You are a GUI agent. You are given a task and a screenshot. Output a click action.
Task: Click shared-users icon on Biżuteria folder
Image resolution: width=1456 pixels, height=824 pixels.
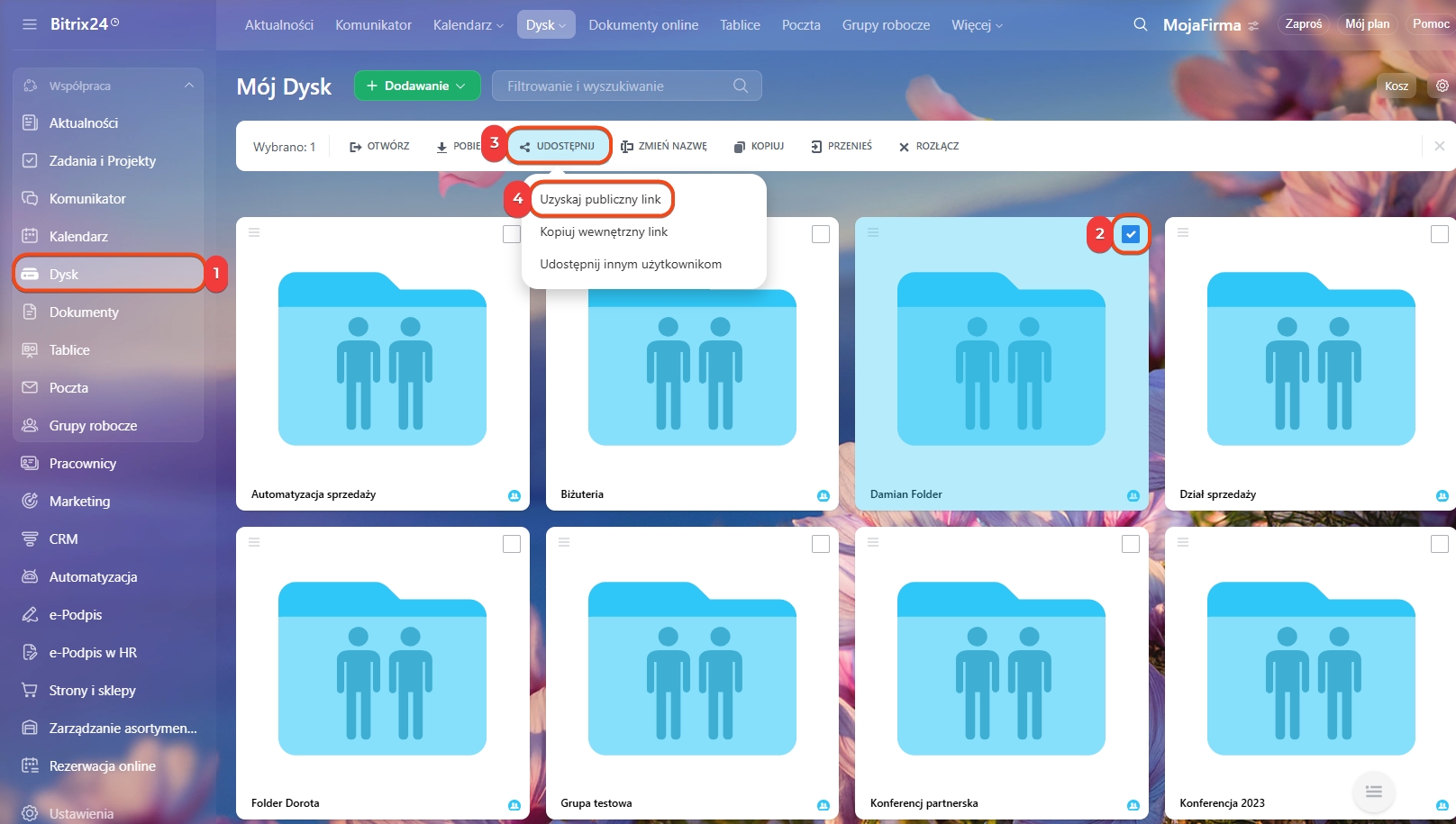click(824, 495)
